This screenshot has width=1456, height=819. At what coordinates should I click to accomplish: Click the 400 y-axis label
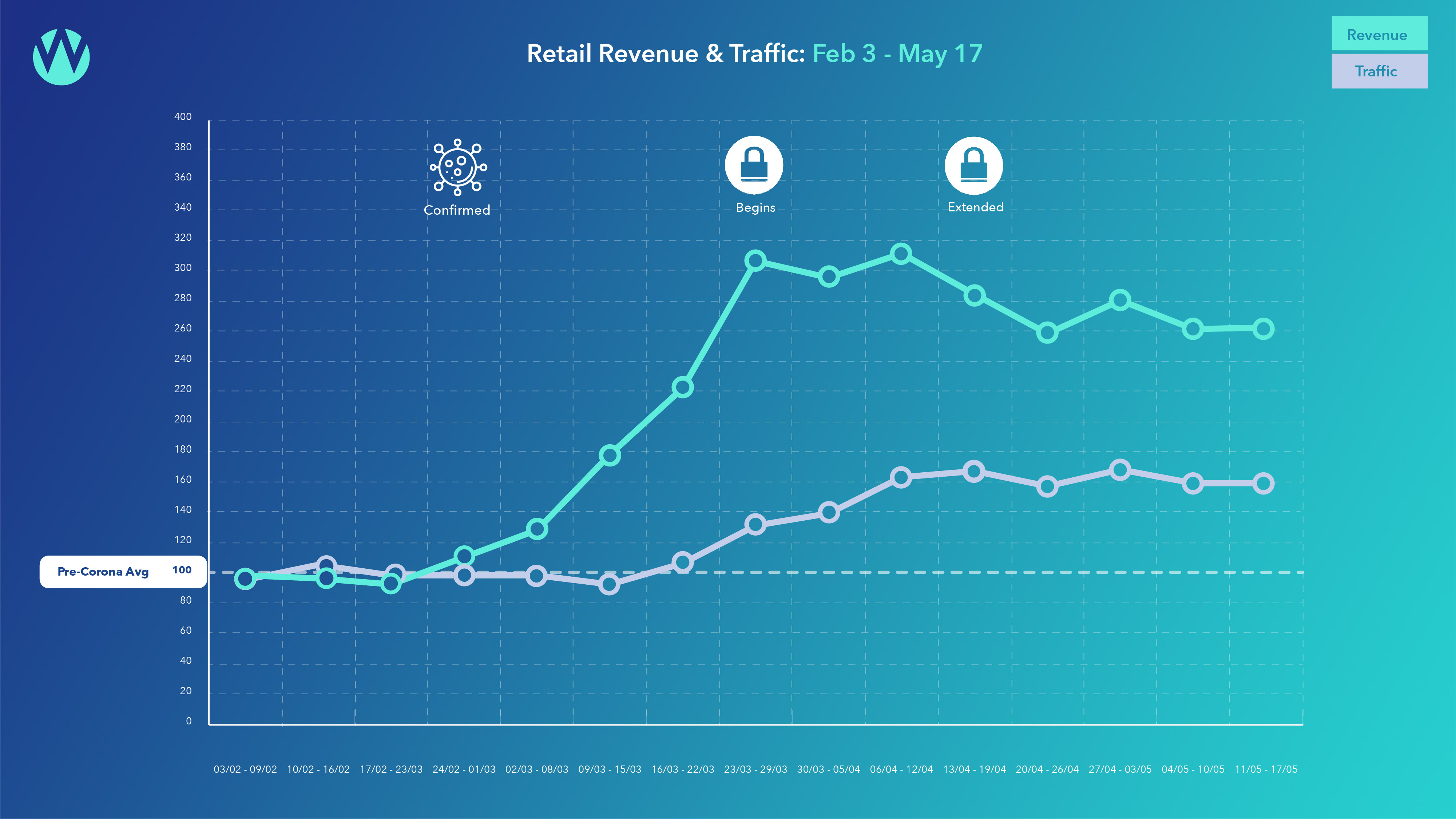coord(183,116)
